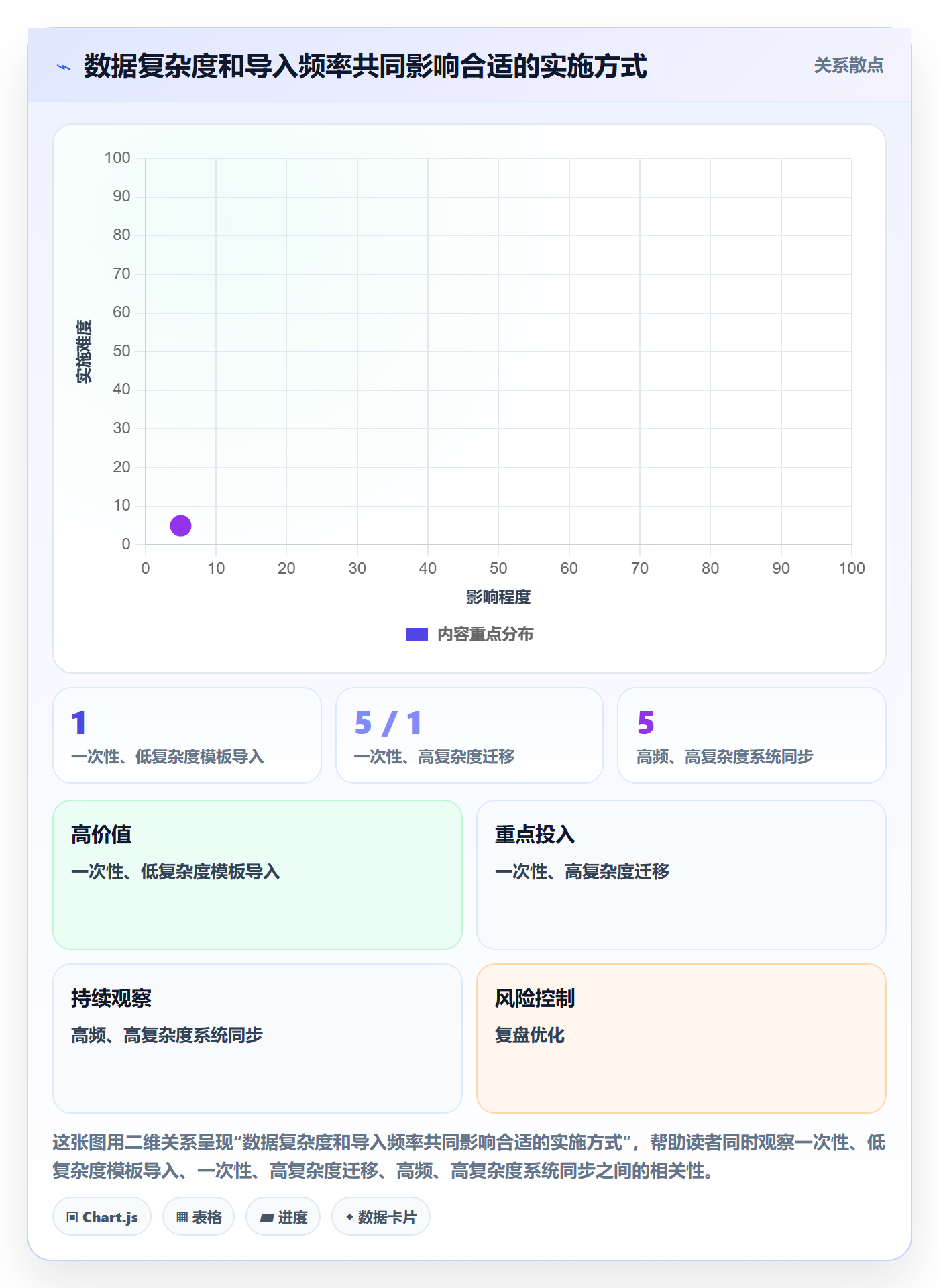Open the 持续观察 quadrant card
939x1288 pixels.
click(x=258, y=1038)
